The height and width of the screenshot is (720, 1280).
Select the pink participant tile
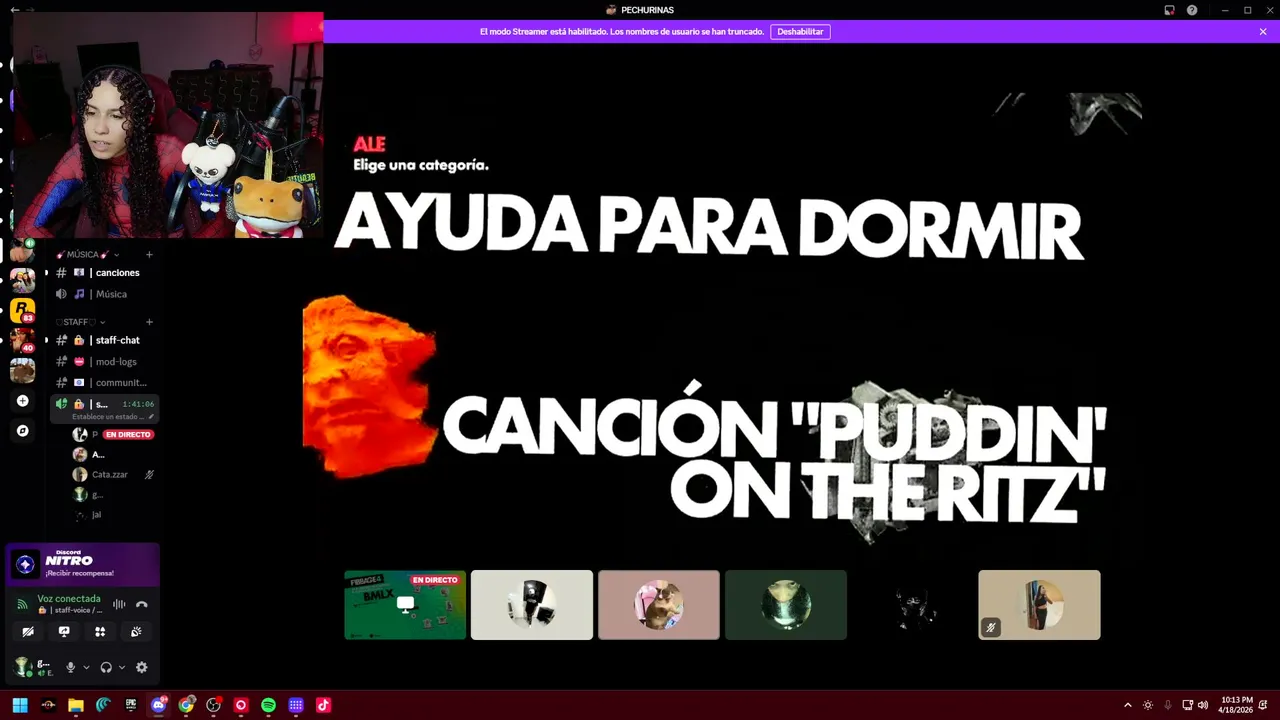pyautogui.click(x=659, y=605)
